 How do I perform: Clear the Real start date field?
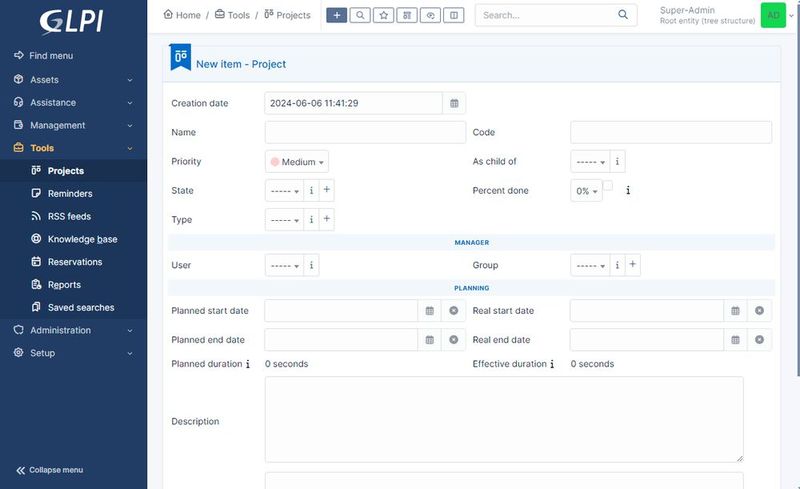[x=759, y=310]
